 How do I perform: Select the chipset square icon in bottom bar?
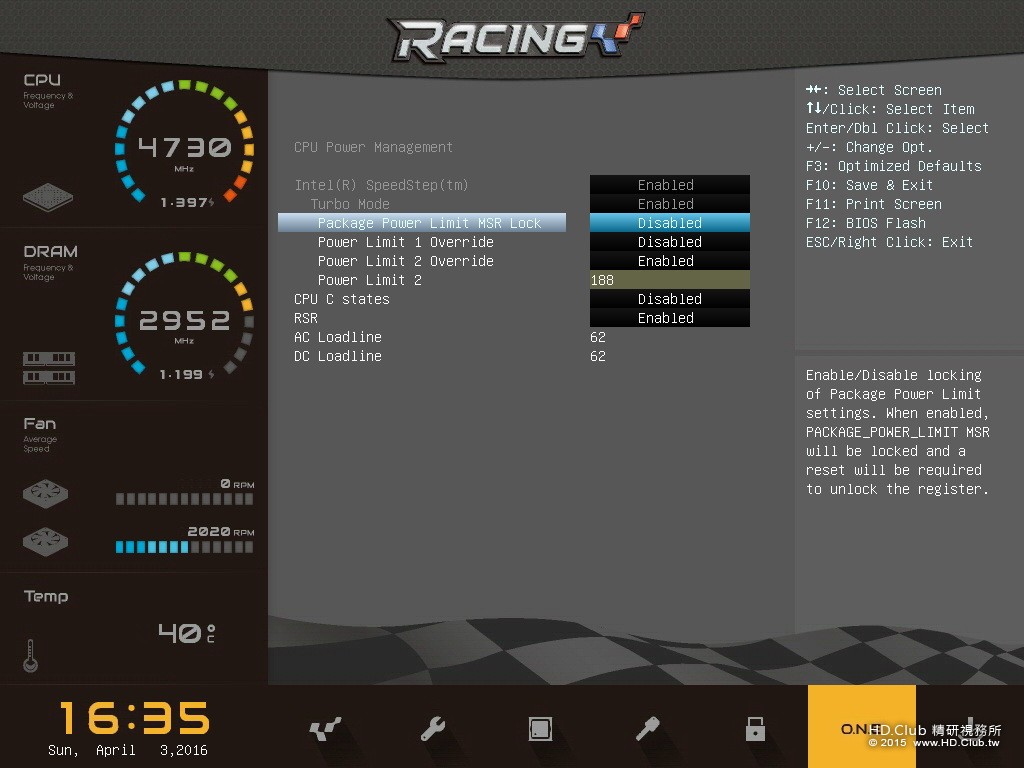(x=540, y=728)
